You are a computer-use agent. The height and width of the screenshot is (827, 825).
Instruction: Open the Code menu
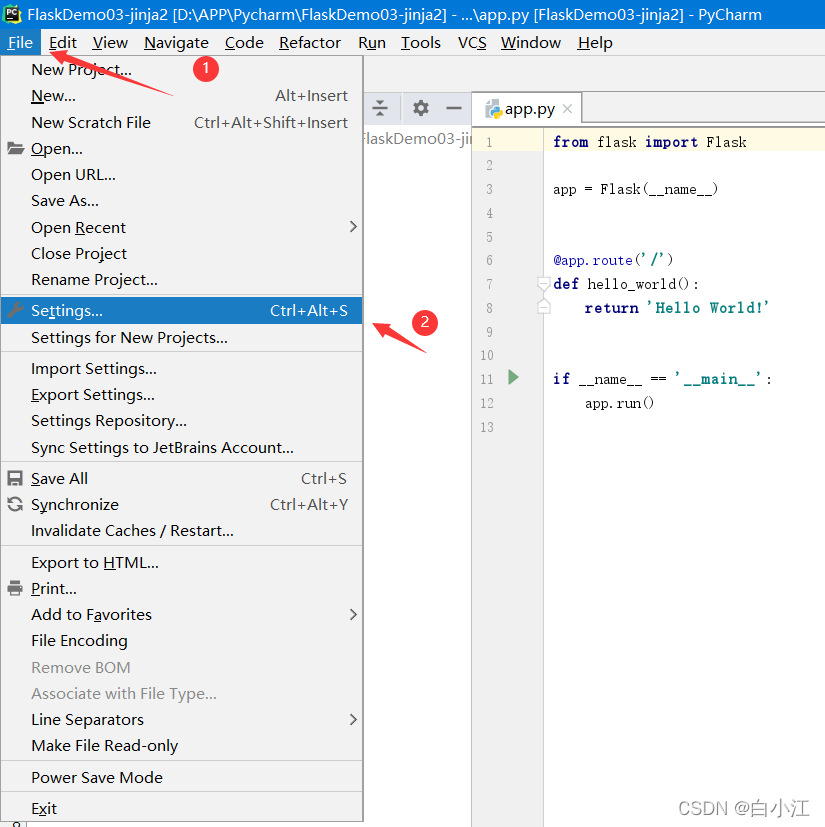click(x=244, y=43)
